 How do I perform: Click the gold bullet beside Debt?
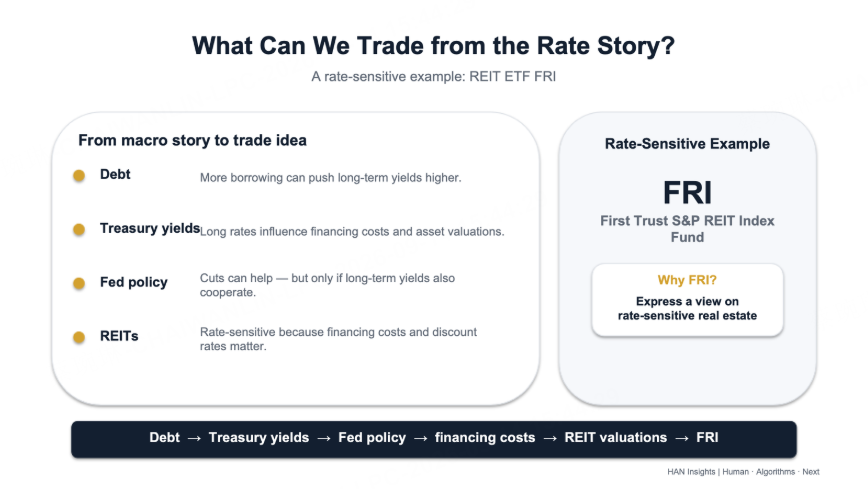click(x=79, y=176)
